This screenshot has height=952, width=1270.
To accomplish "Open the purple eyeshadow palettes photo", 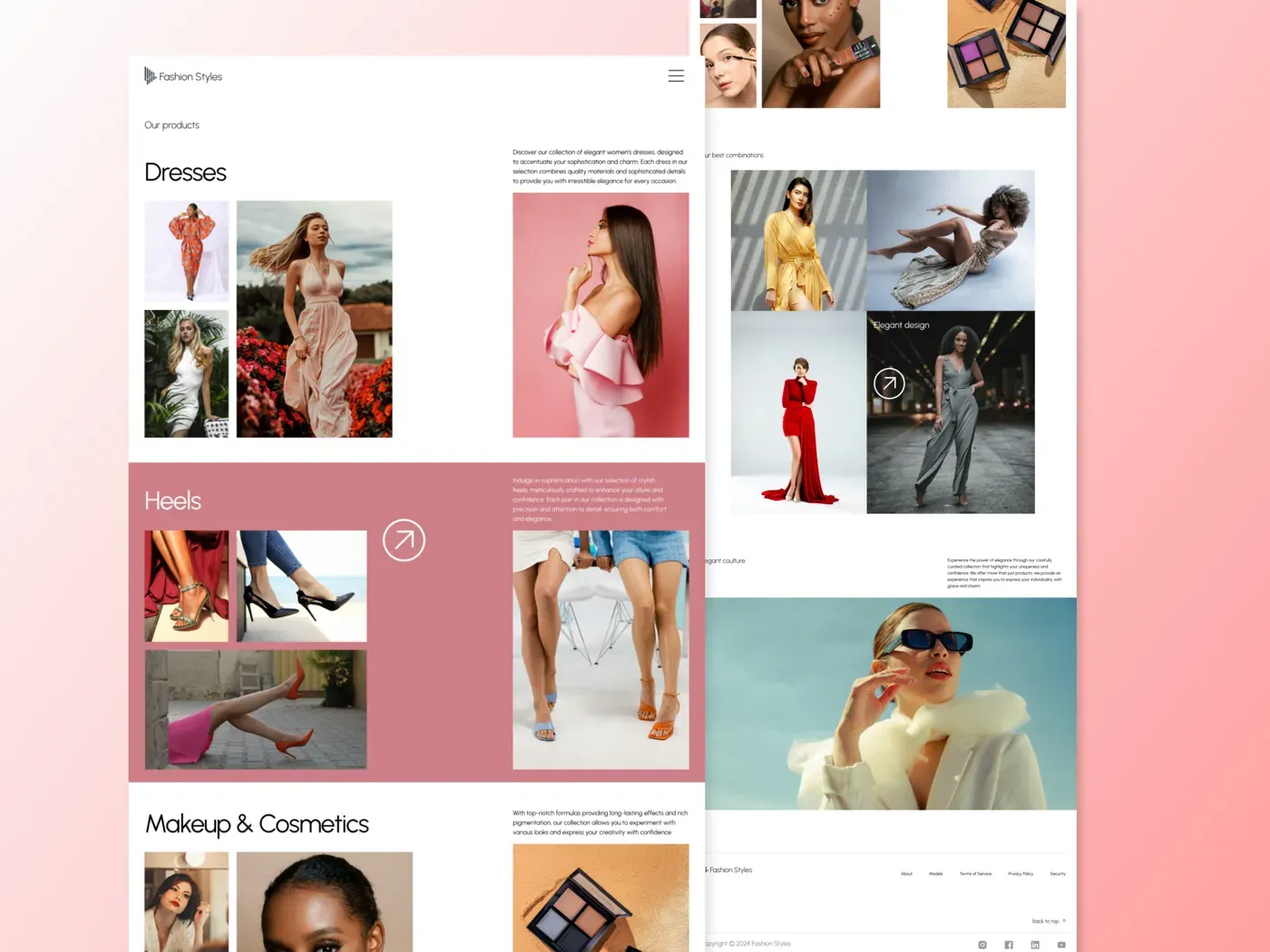I will [x=1007, y=53].
